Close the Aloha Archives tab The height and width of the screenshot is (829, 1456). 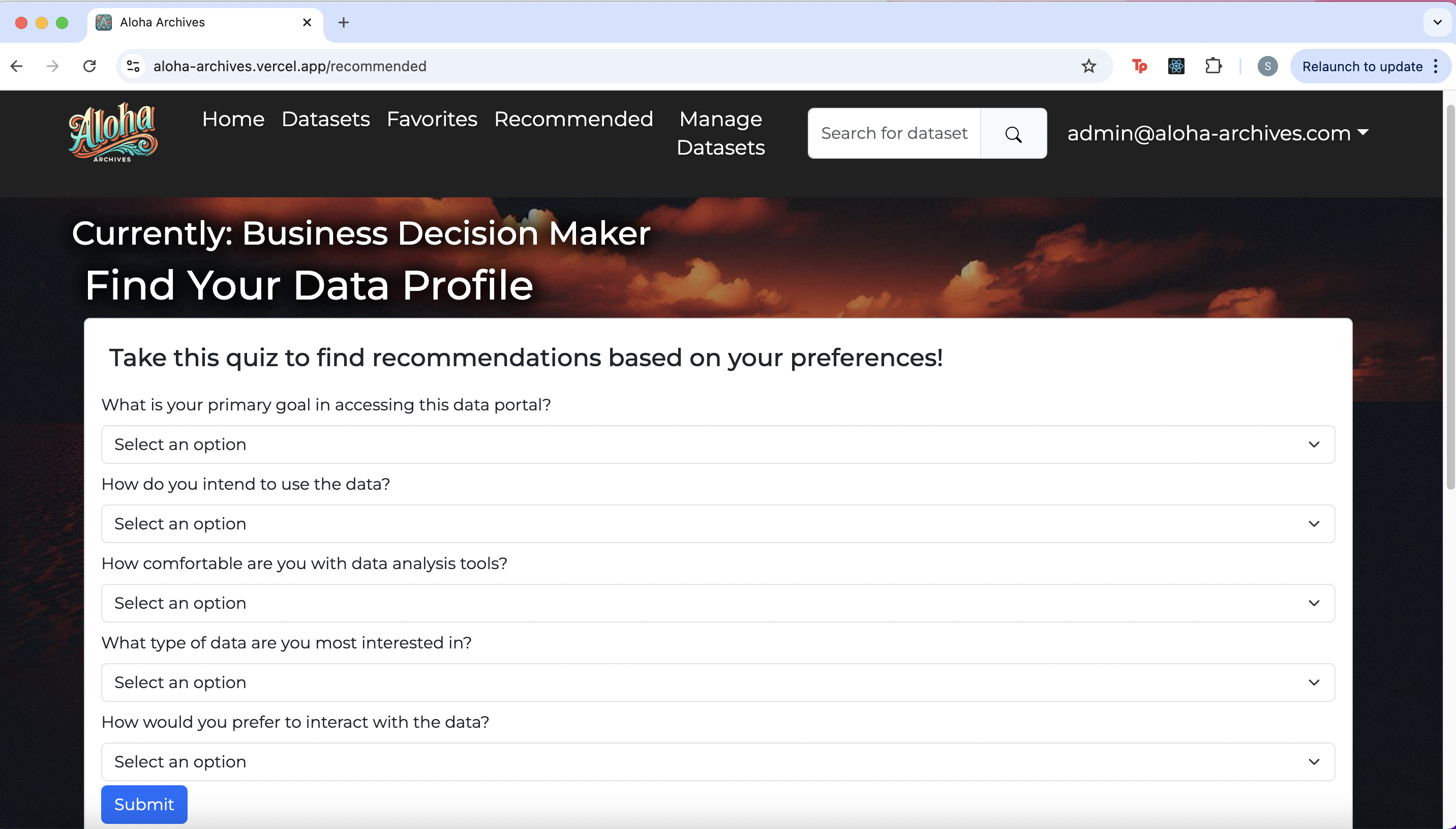(x=307, y=22)
